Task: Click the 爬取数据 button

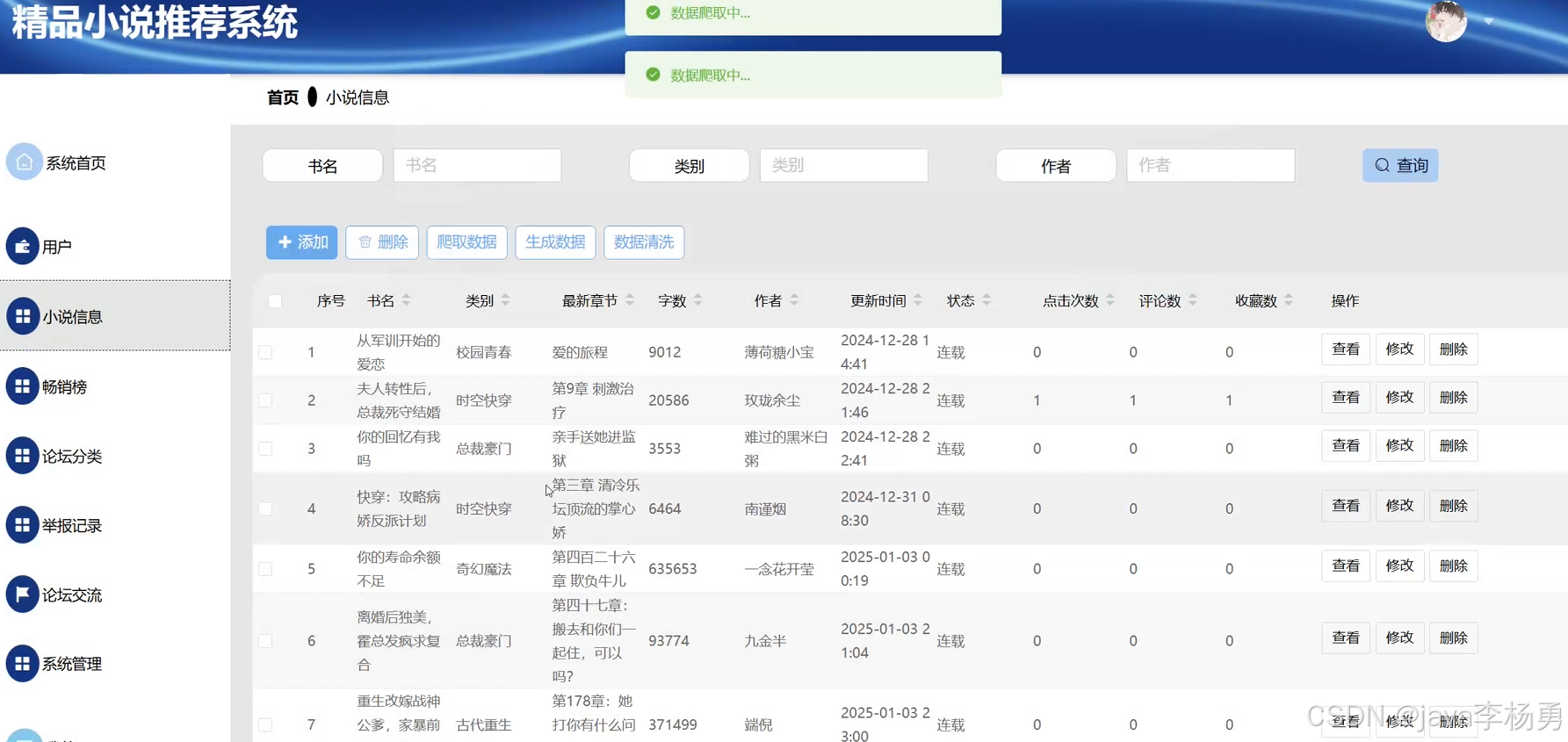Action: point(466,242)
